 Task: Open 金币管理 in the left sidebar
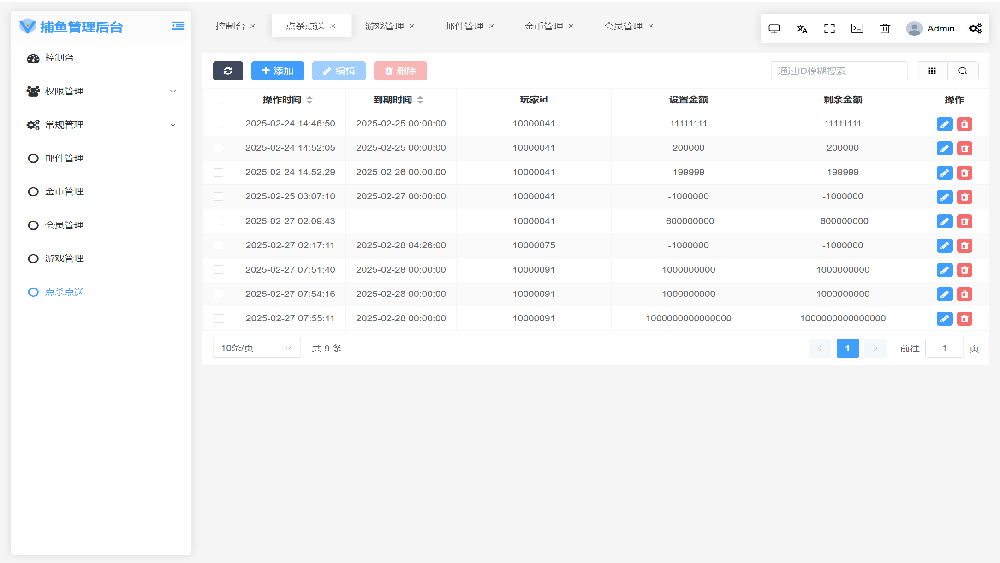[64, 191]
